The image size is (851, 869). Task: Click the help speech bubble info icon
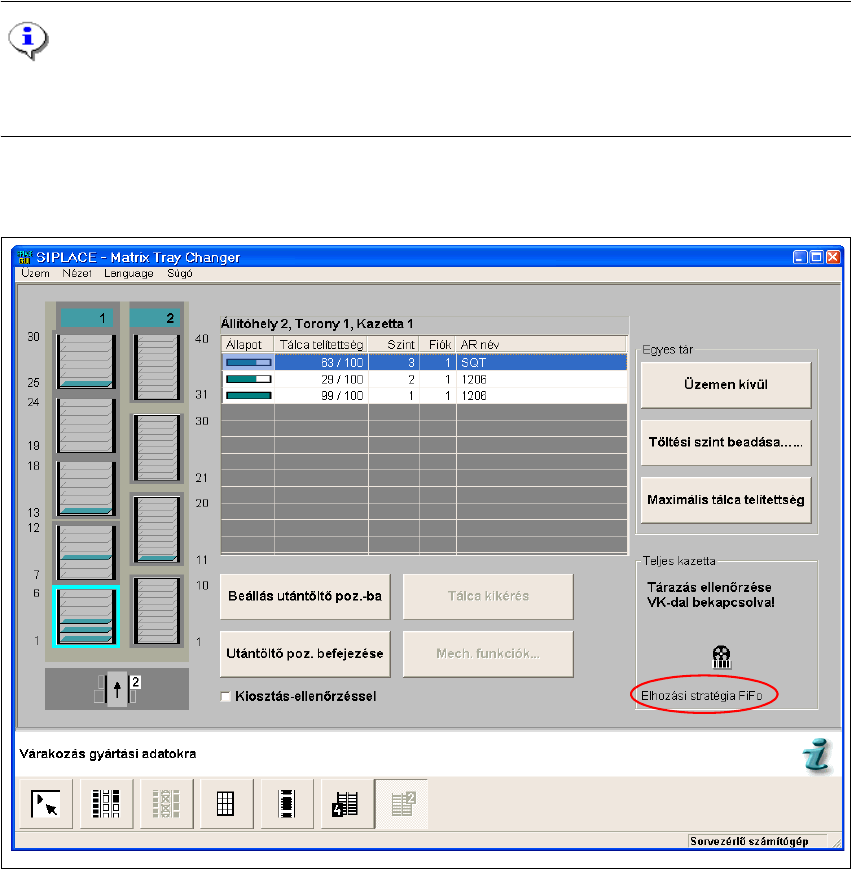[28, 40]
